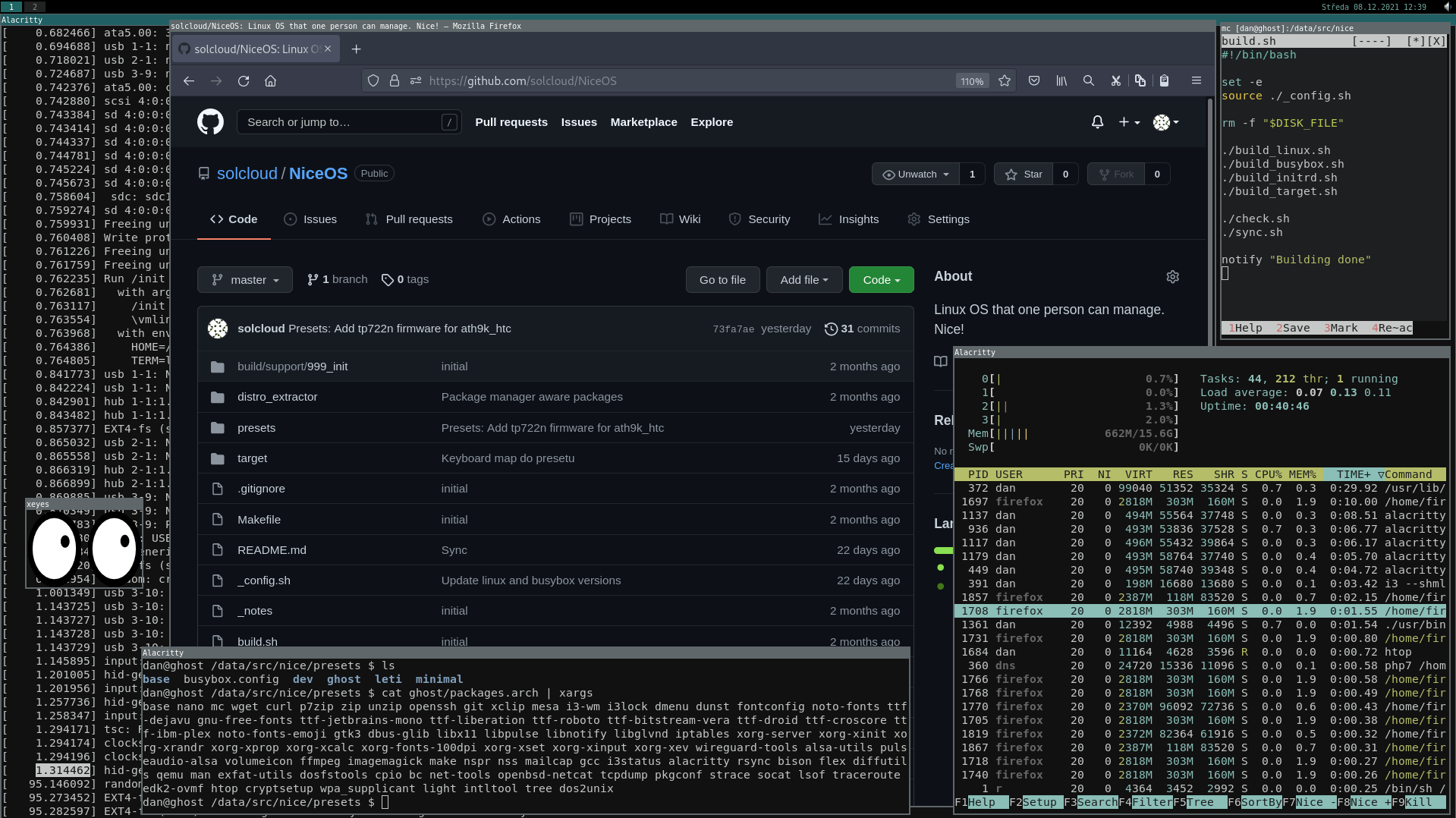The image size is (1456, 818).
Task: Click the Firefox page reload icon
Action: tap(244, 80)
